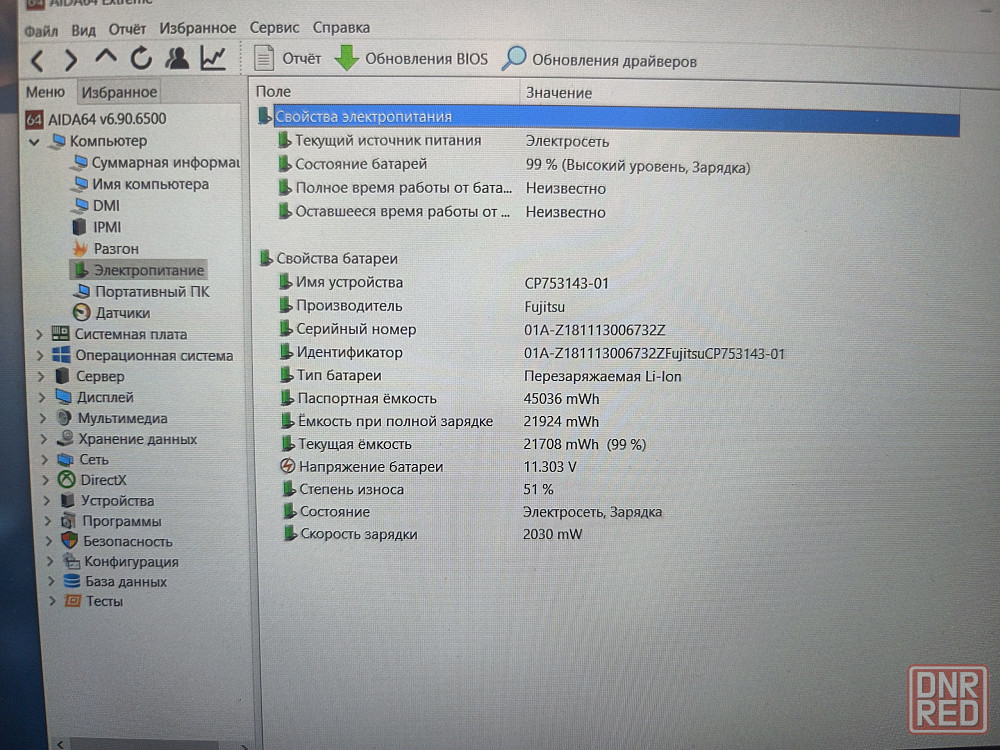Screen dimensions: 1000x750
Task: Open the graph chart icon in toolbar
Action: coord(213,59)
